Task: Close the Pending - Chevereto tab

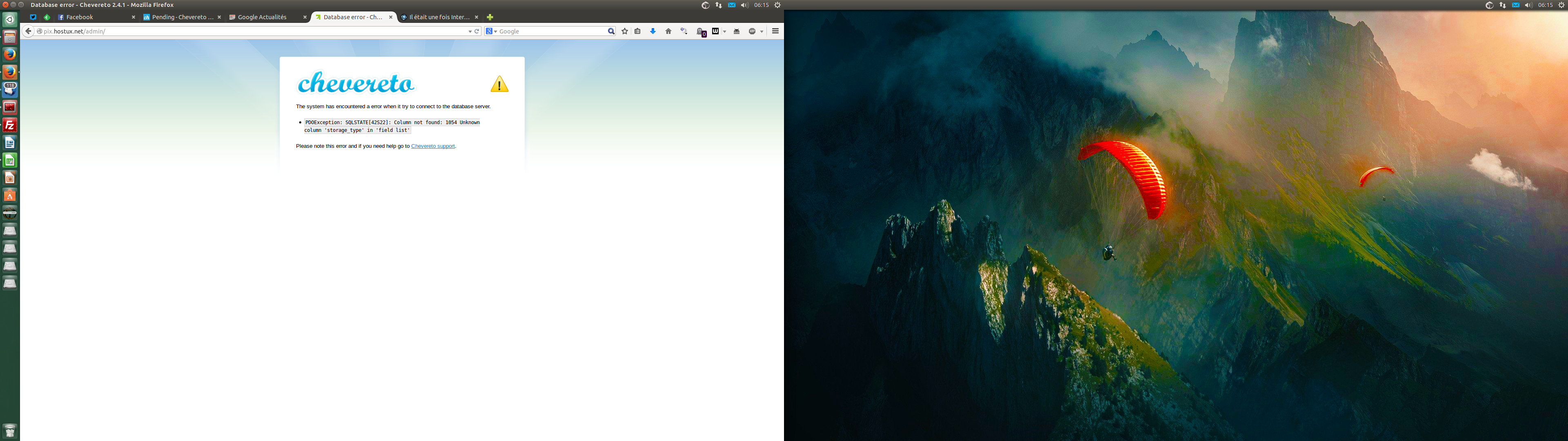Action: (x=219, y=17)
